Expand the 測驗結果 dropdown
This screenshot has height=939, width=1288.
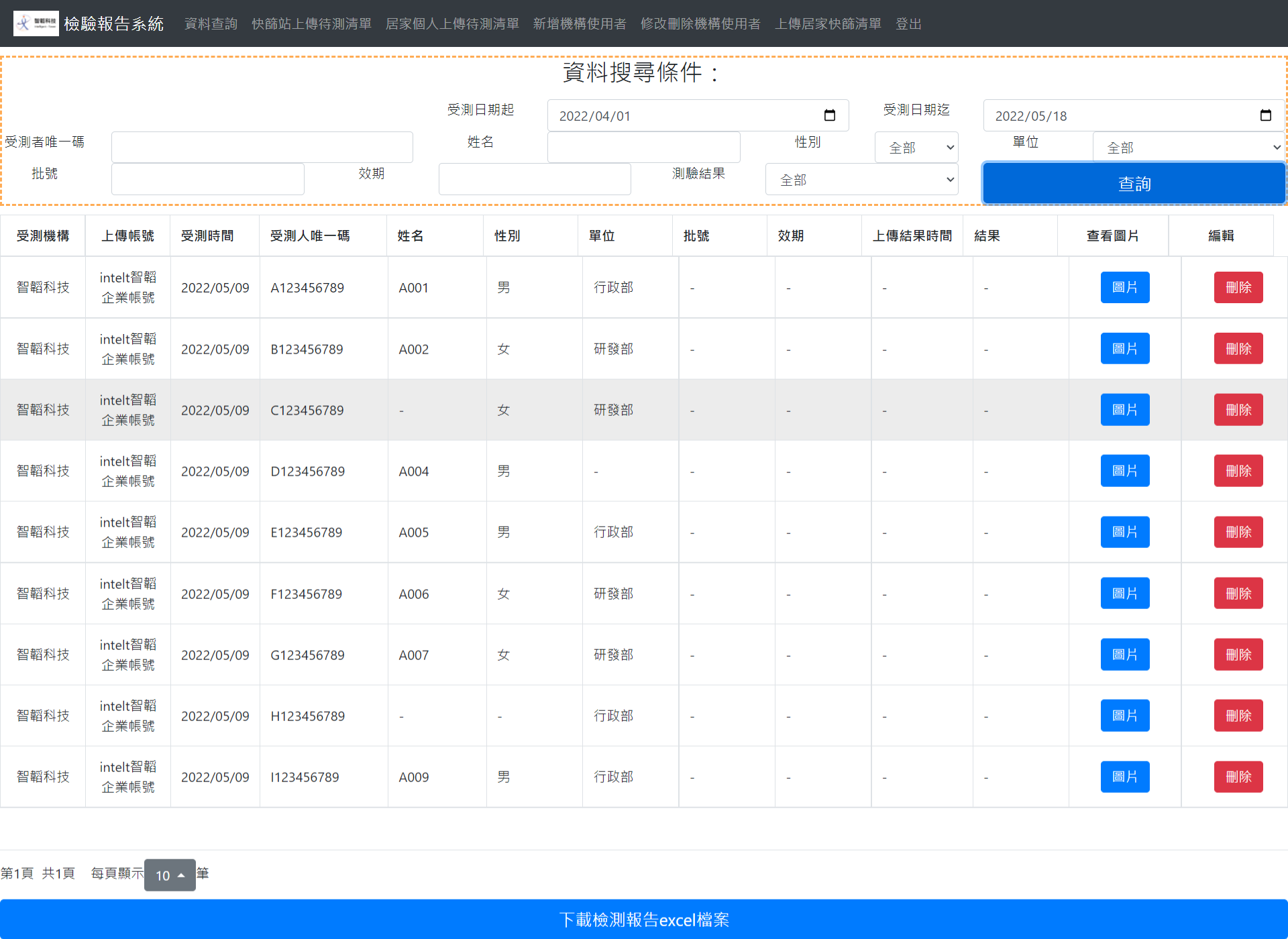click(861, 180)
